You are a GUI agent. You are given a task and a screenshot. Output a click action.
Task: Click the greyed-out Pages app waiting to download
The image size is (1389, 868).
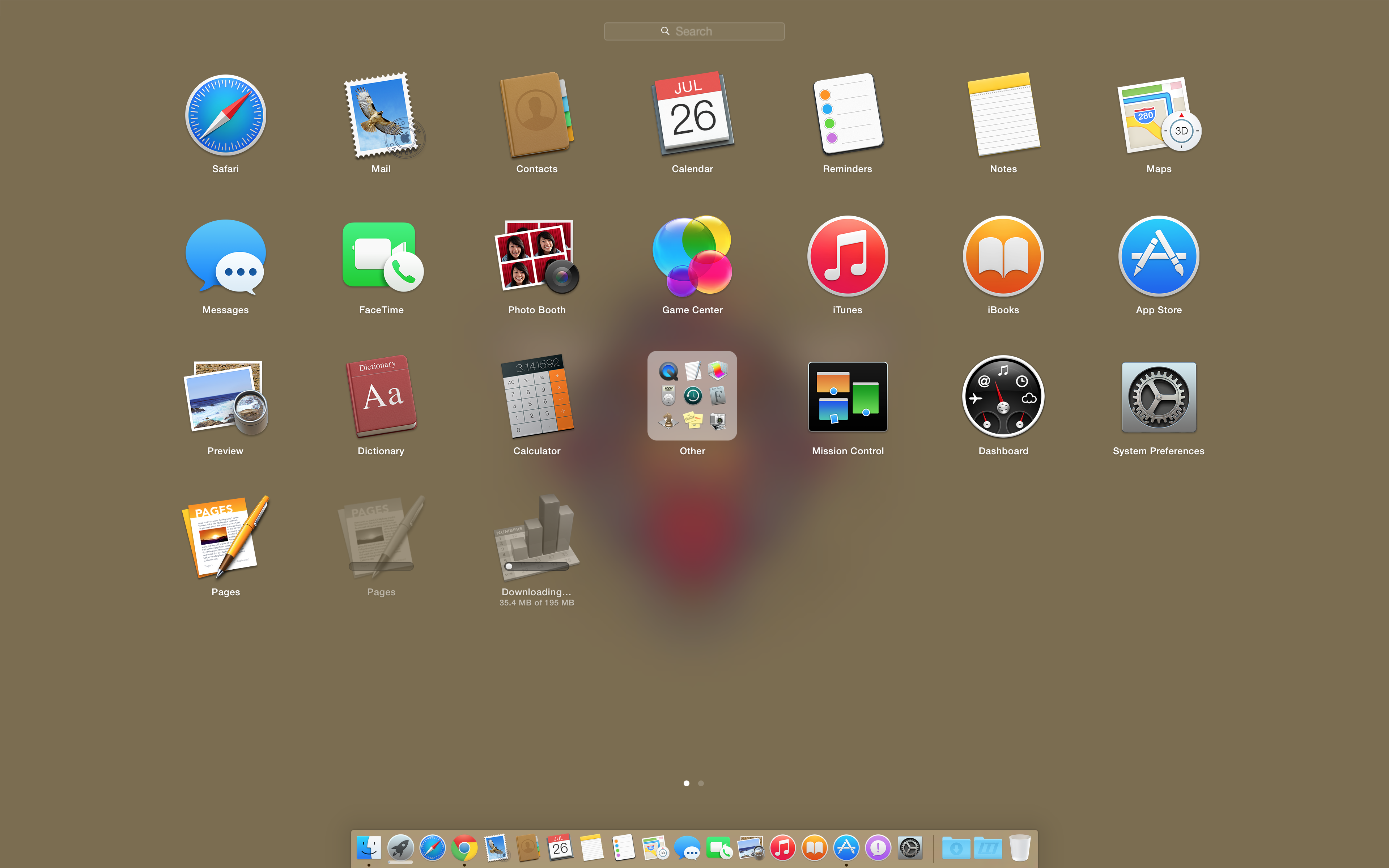point(381,537)
